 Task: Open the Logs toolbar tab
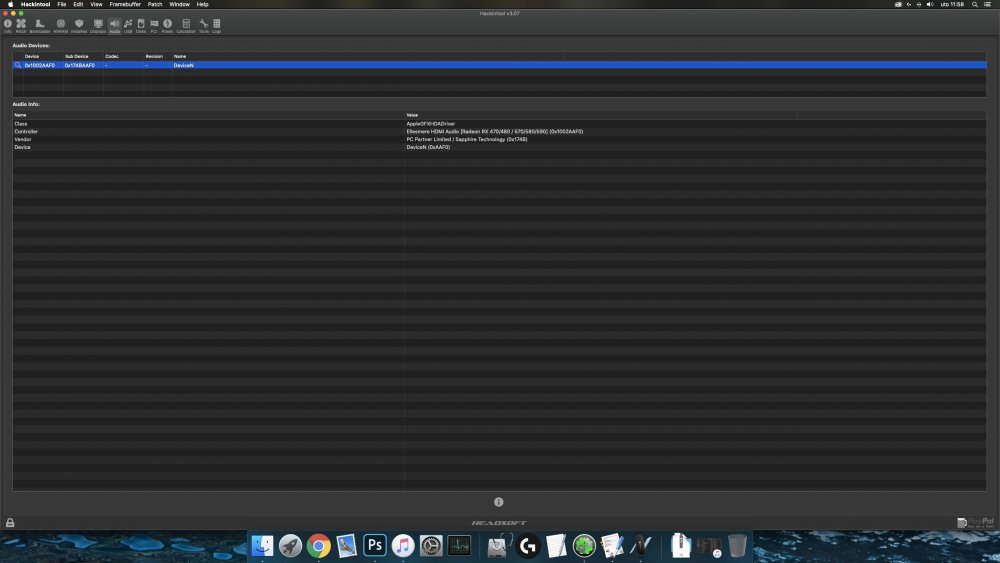(x=217, y=26)
